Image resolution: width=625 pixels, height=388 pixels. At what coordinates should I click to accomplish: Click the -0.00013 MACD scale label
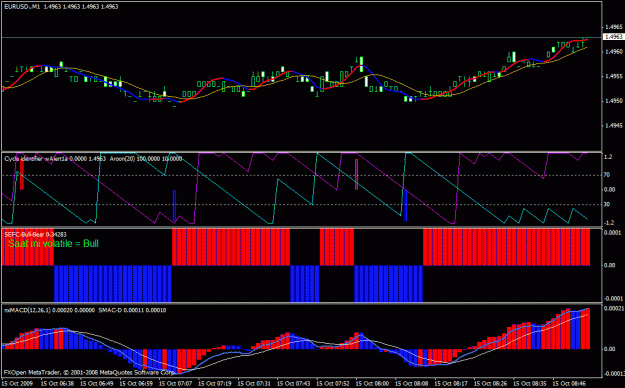[x=613, y=374]
